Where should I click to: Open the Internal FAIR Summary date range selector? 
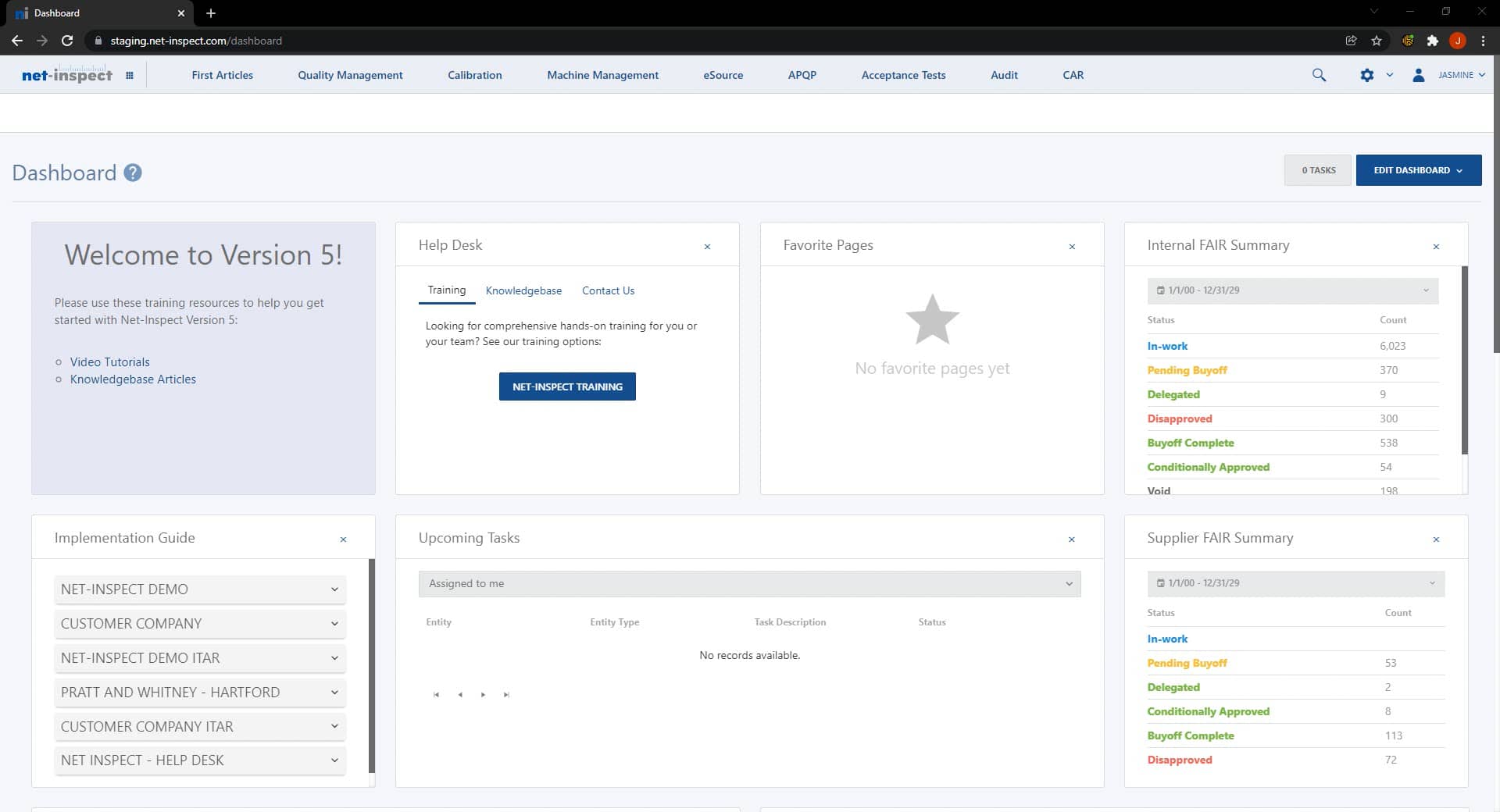coord(1292,290)
